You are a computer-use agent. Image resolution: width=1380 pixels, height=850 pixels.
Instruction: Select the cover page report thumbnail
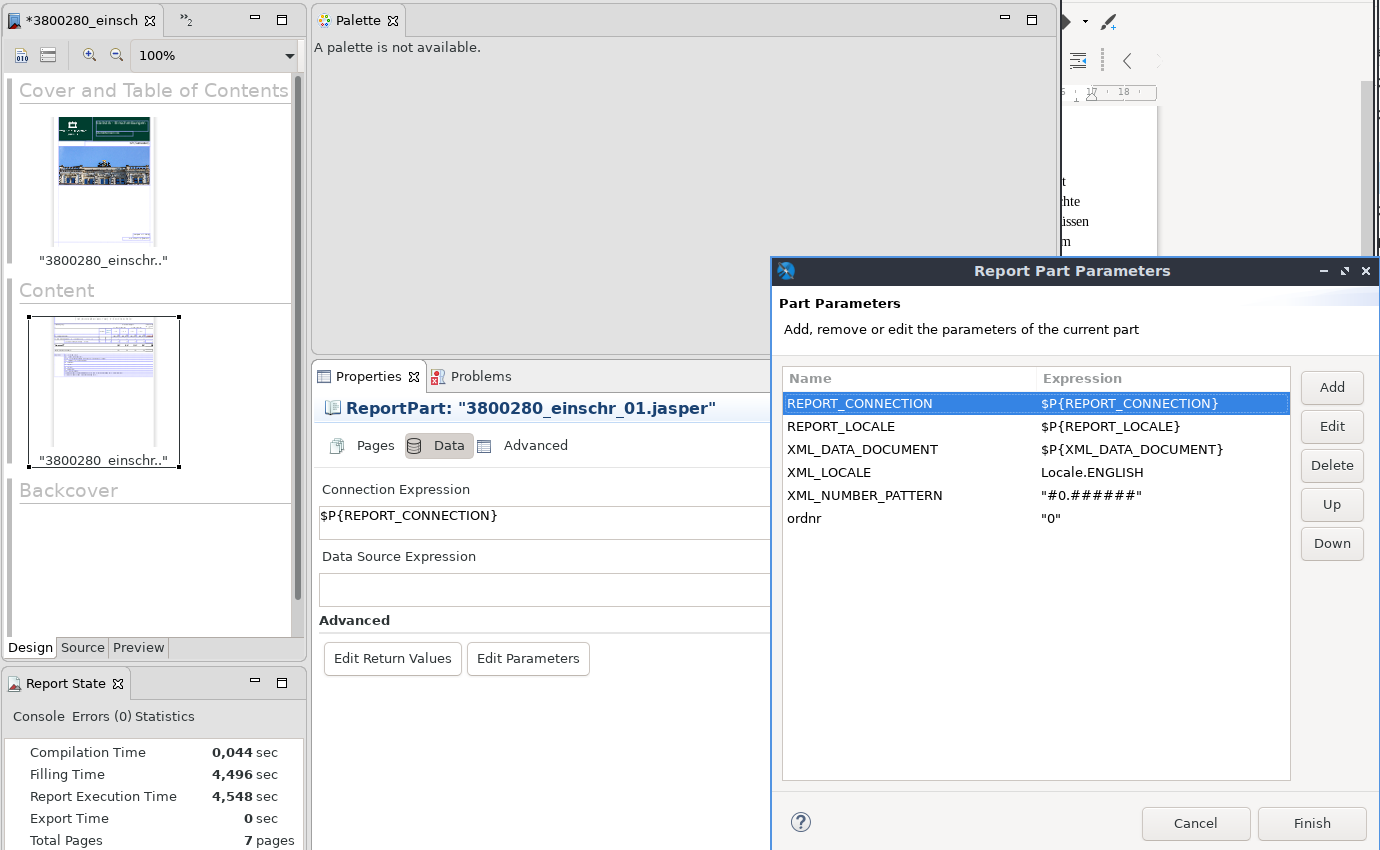tap(104, 181)
